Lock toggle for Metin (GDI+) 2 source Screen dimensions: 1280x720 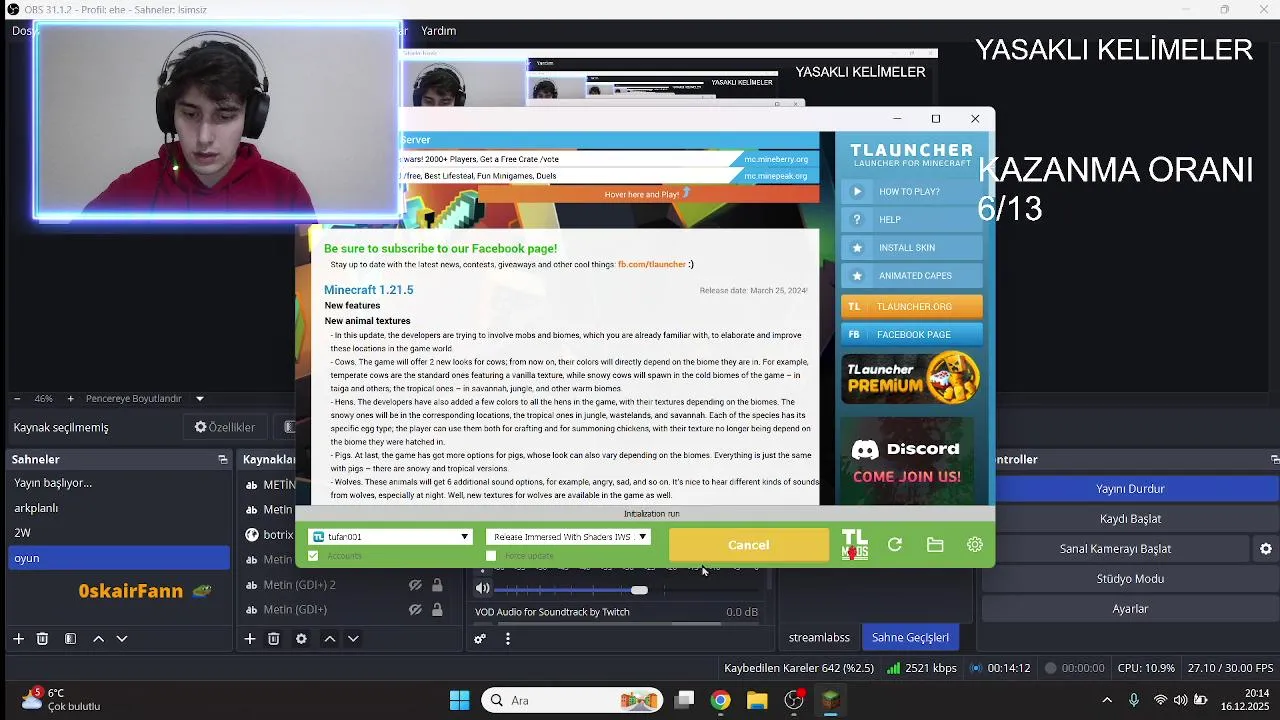coord(437,585)
